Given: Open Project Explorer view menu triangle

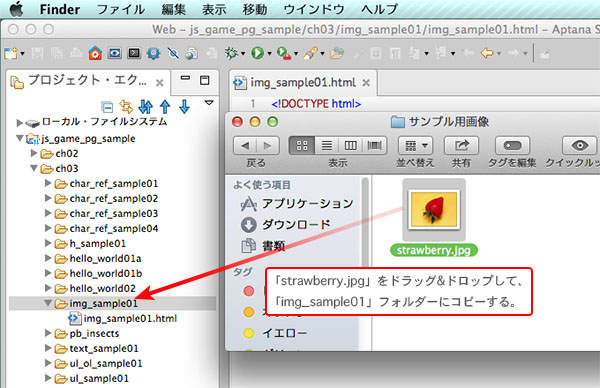Looking at the screenshot, I should point(209,103).
